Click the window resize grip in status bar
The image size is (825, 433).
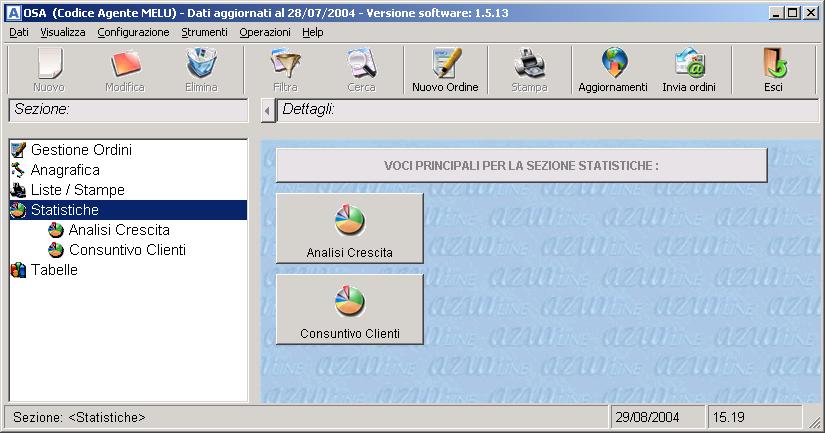pos(814,421)
